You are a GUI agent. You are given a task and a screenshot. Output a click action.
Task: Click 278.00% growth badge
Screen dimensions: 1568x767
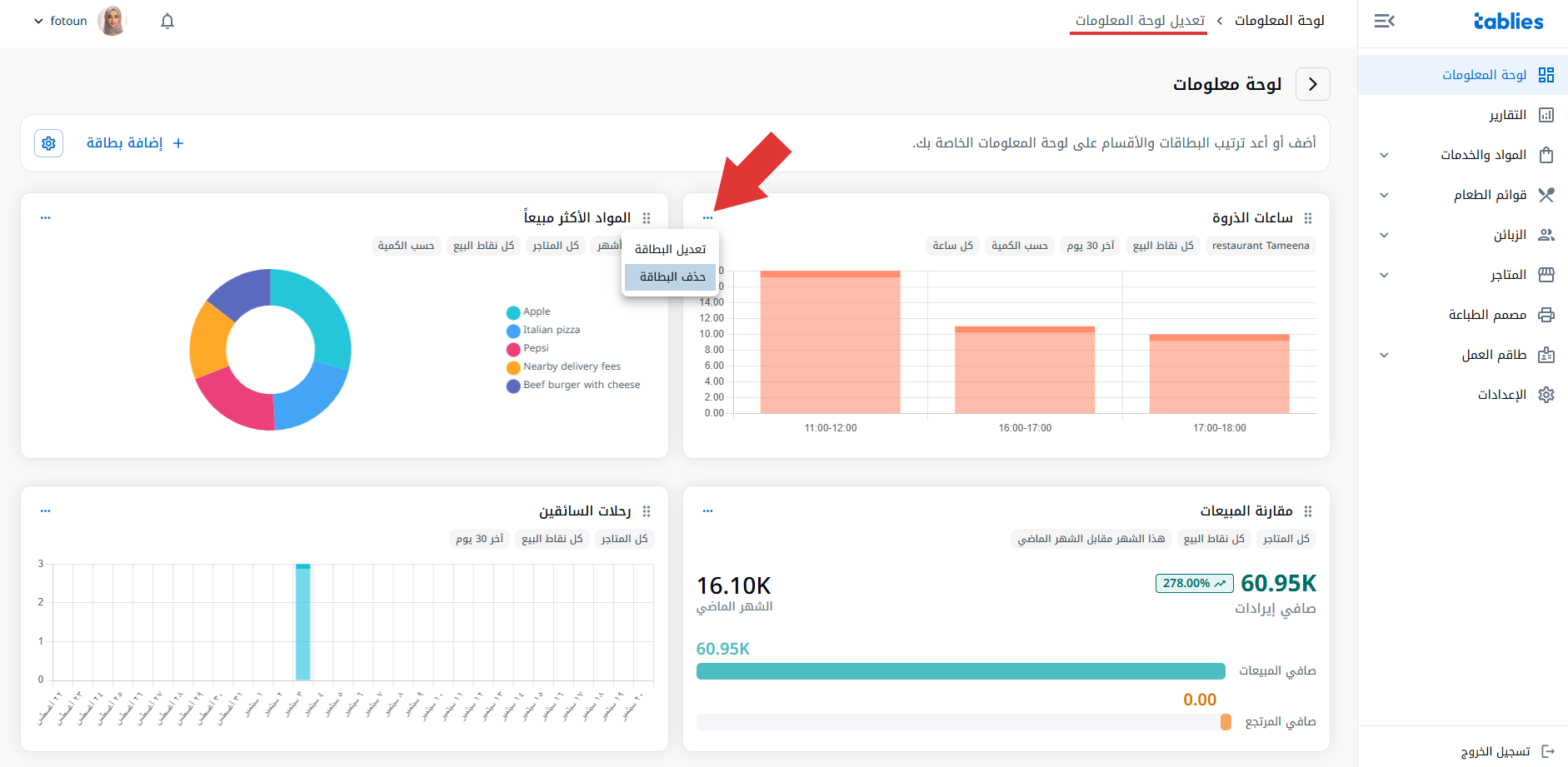tap(1194, 583)
